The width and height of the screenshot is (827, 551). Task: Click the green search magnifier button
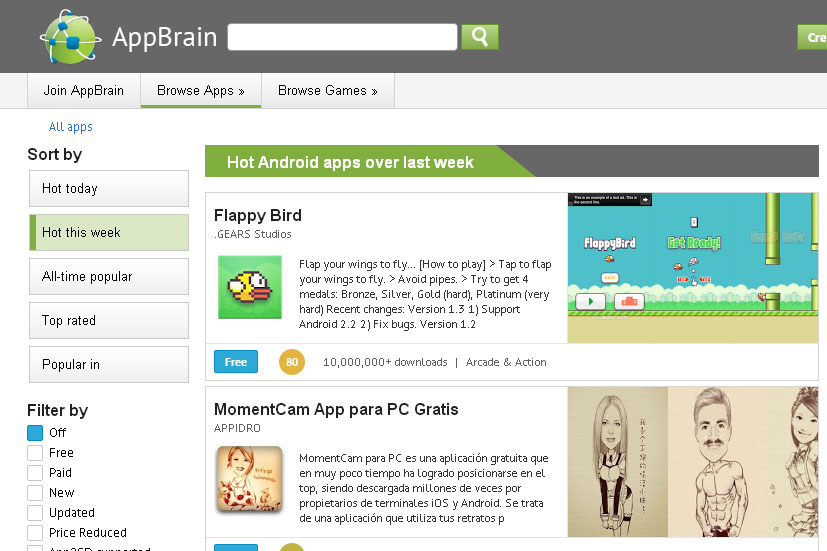[479, 37]
